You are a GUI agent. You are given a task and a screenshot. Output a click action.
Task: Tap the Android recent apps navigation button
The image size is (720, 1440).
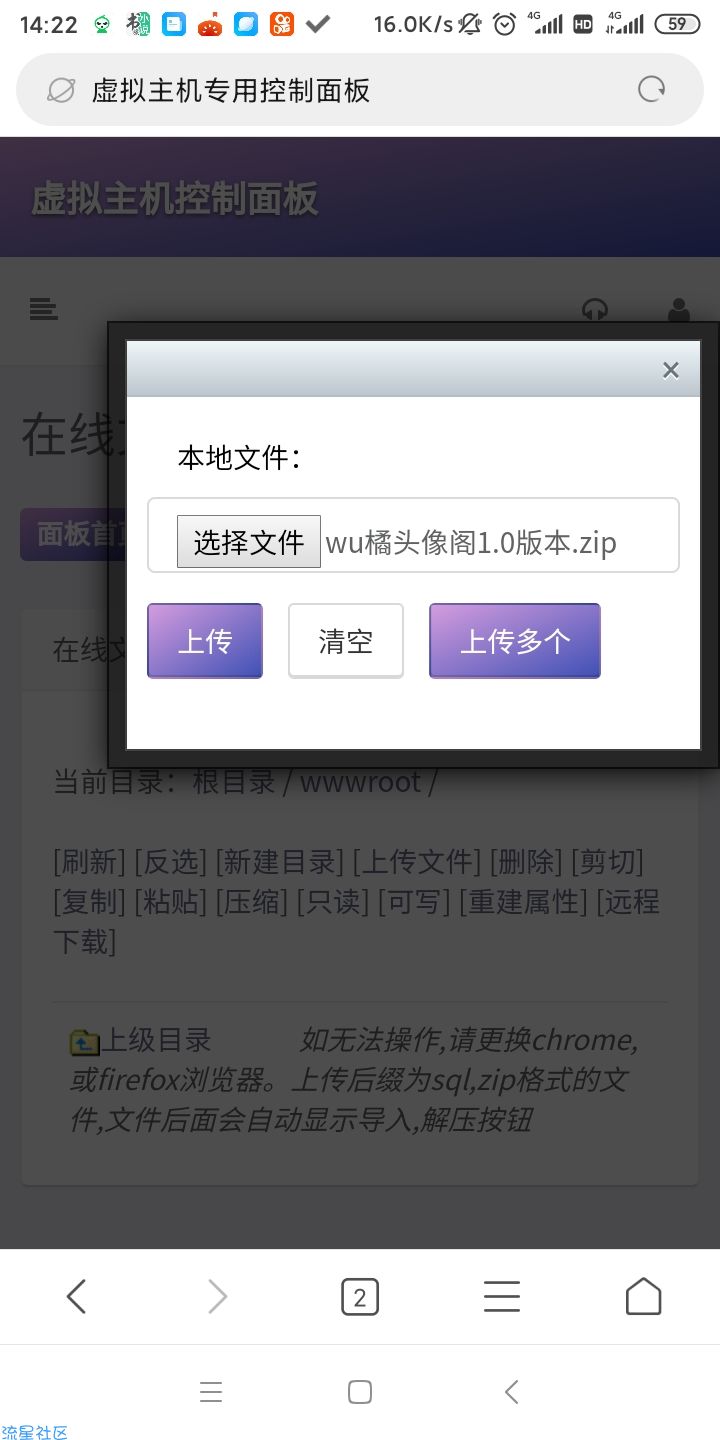pos(211,1392)
